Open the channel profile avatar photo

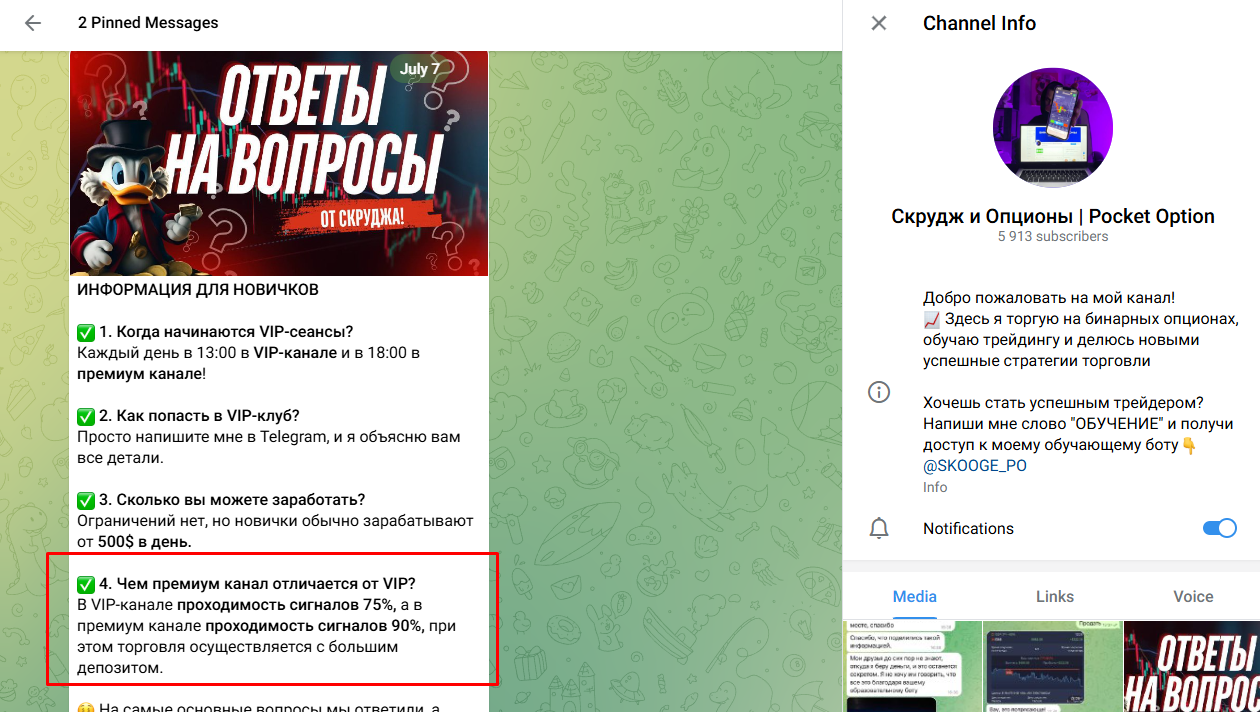(x=1052, y=128)
